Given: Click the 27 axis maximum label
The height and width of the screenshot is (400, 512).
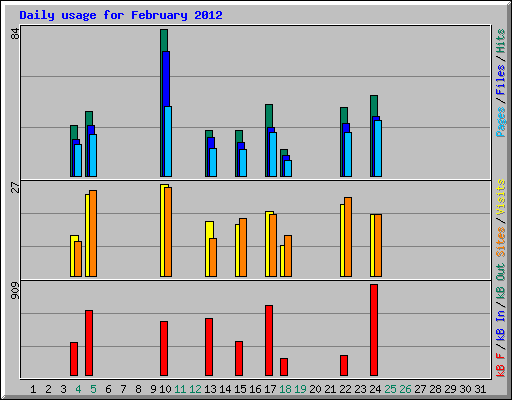Looking at the screenshot, I should pyautogui.click(x=15, y=187).
